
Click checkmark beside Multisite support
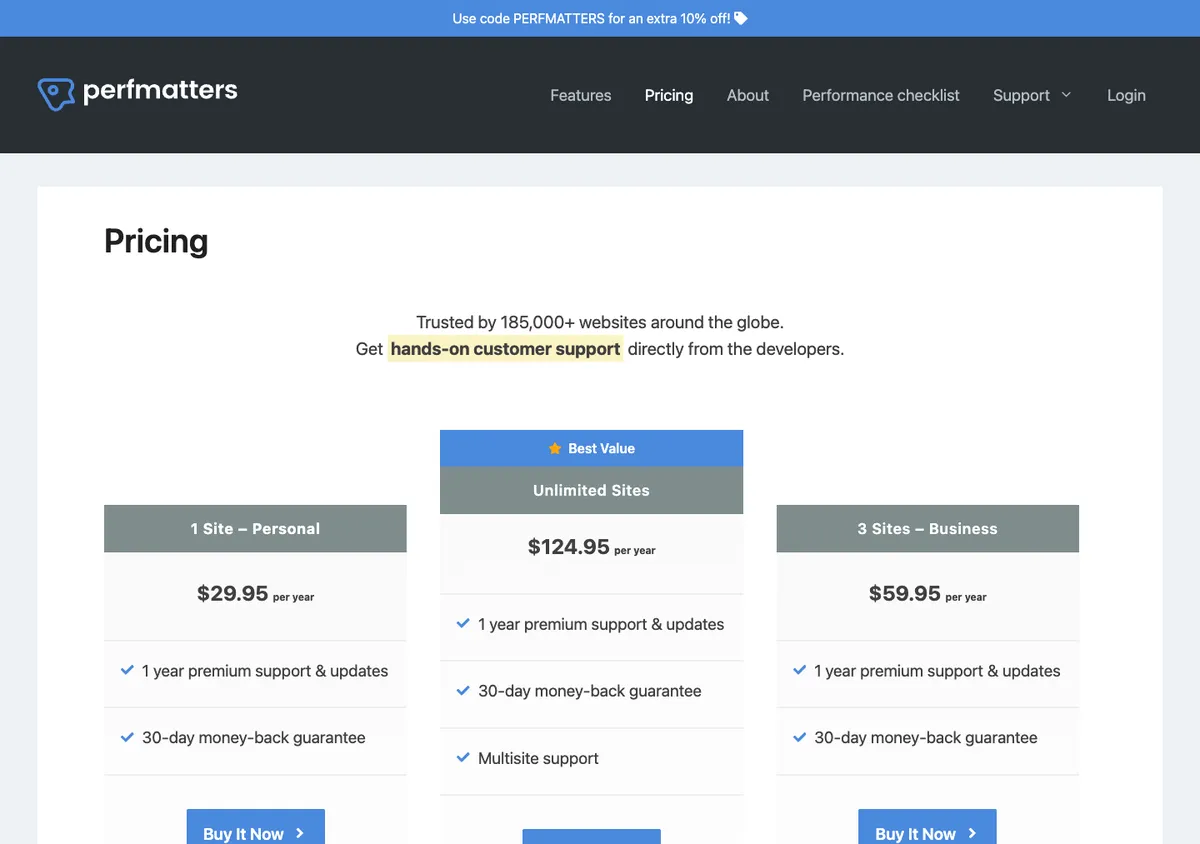463,757
